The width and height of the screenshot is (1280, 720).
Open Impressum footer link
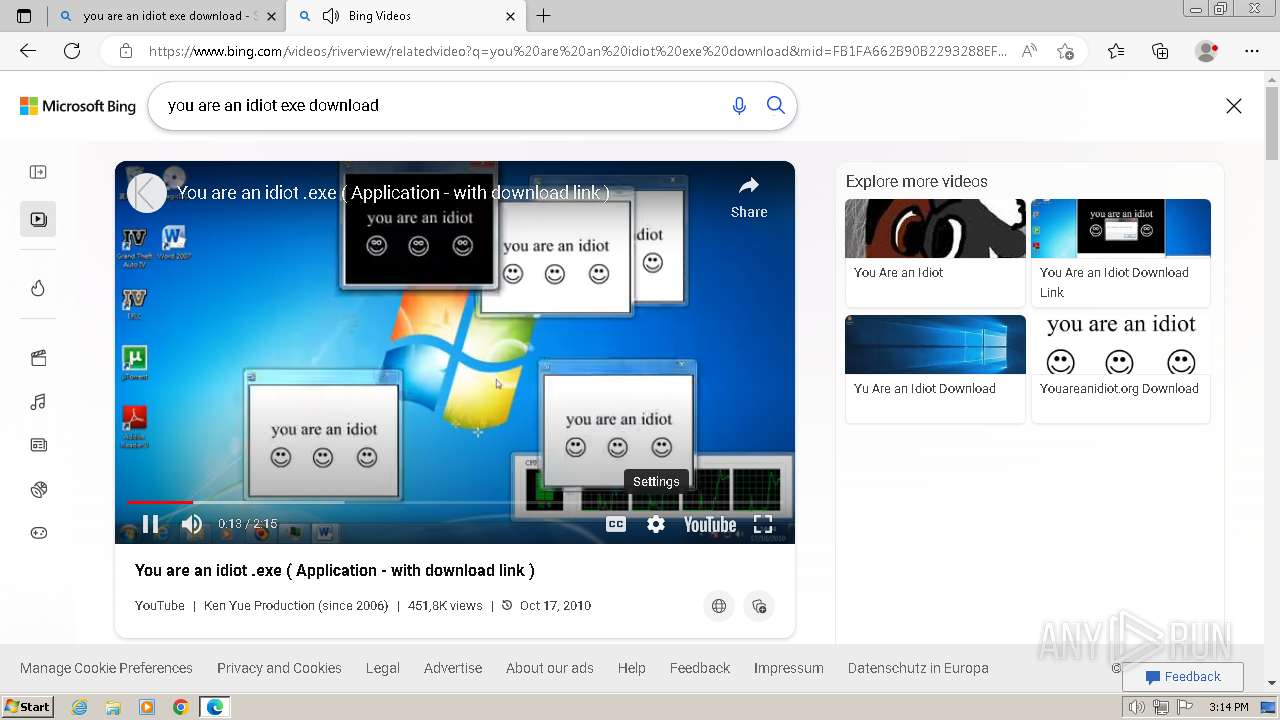pos(789,668)
